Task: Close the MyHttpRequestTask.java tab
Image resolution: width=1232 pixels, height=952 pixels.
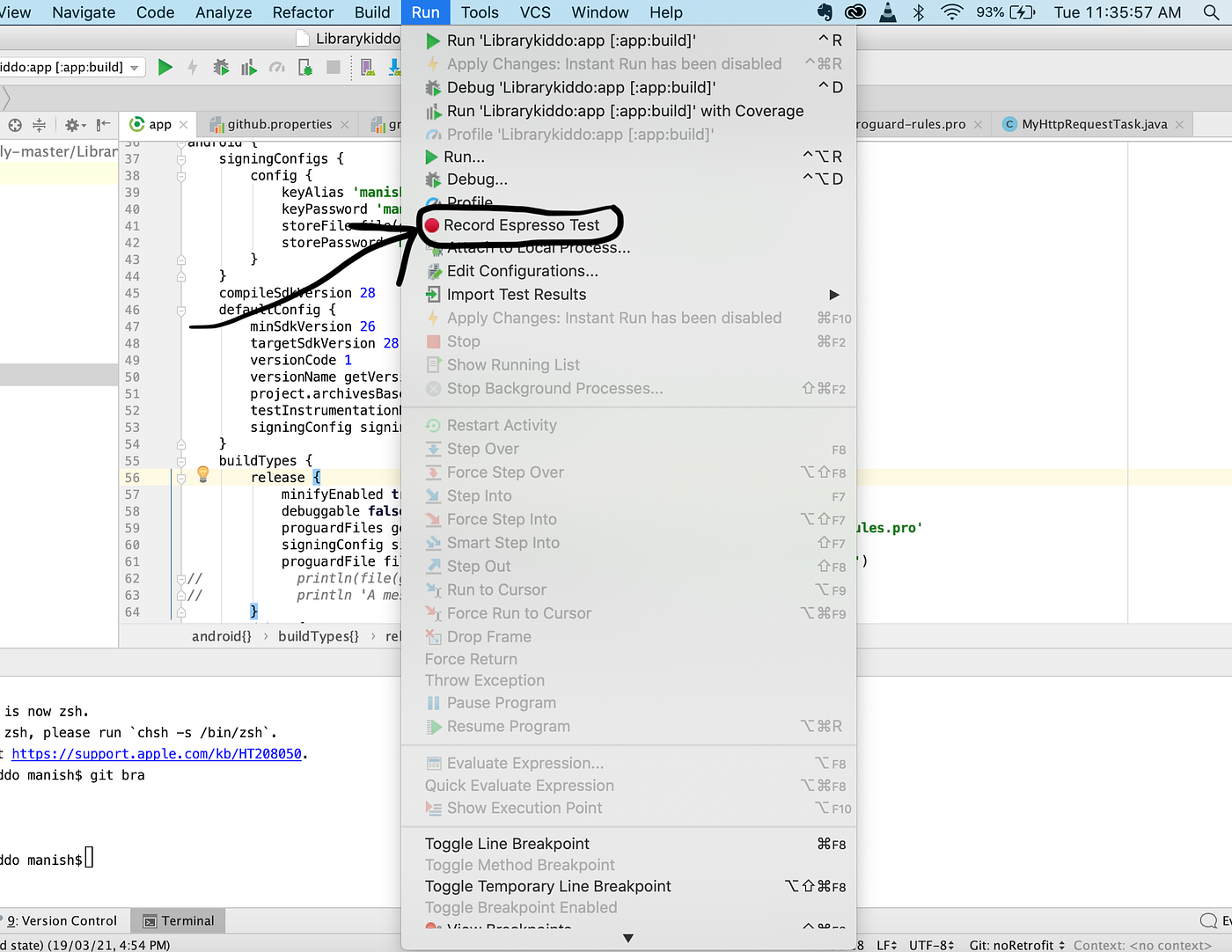Action: point(1179,125)
